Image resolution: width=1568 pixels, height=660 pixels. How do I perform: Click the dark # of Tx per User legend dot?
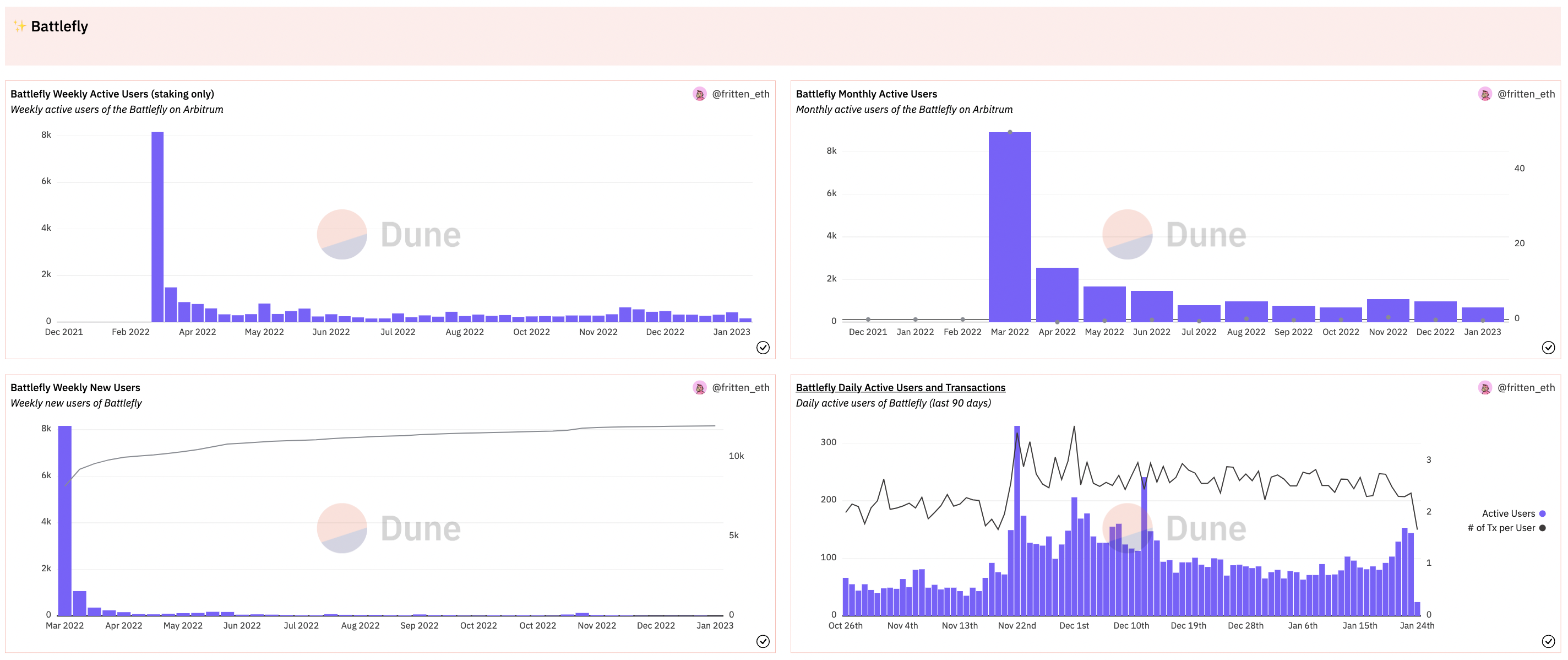click(1543, 528)
